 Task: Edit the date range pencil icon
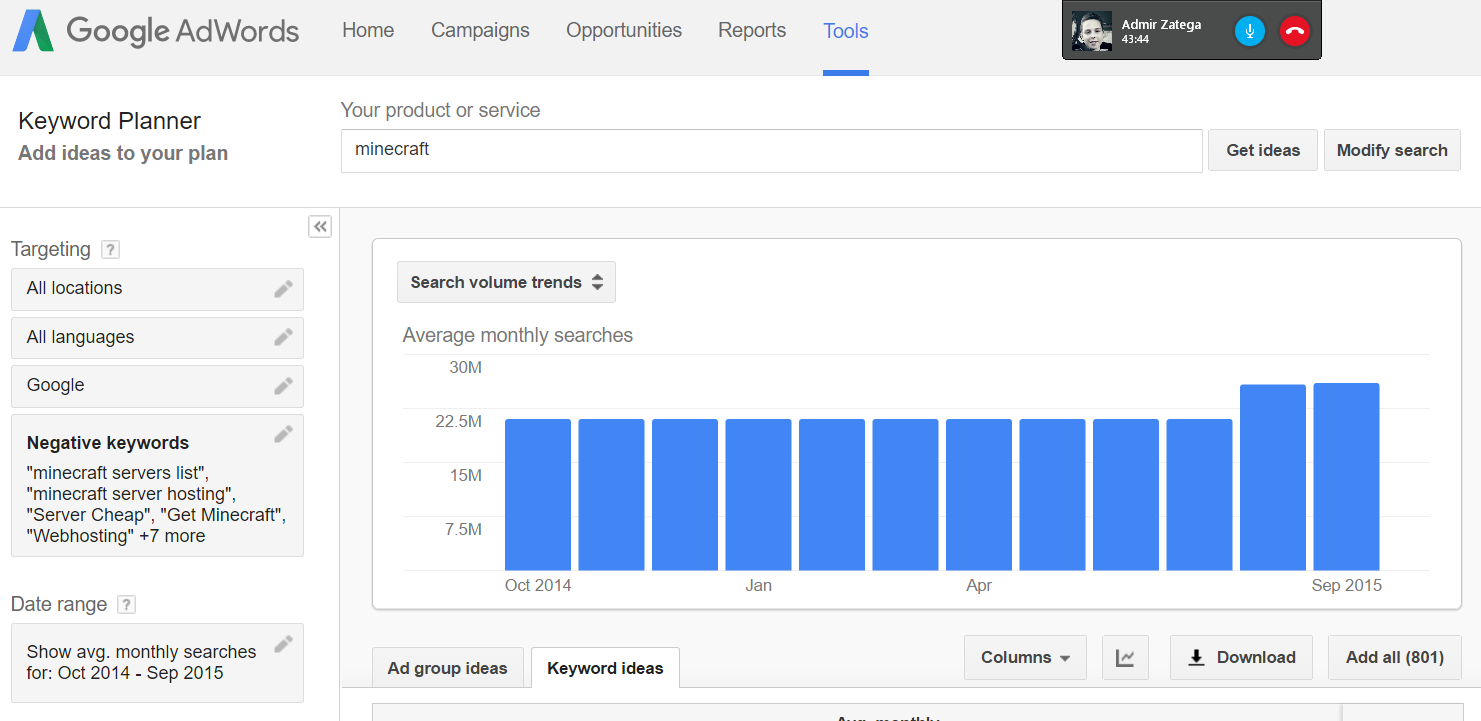coord(284,644)
